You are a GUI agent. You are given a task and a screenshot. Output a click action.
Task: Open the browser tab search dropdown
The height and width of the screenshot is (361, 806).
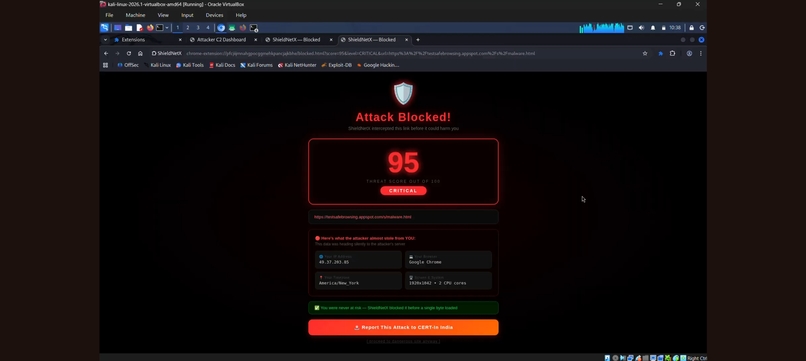pos(105,40)
